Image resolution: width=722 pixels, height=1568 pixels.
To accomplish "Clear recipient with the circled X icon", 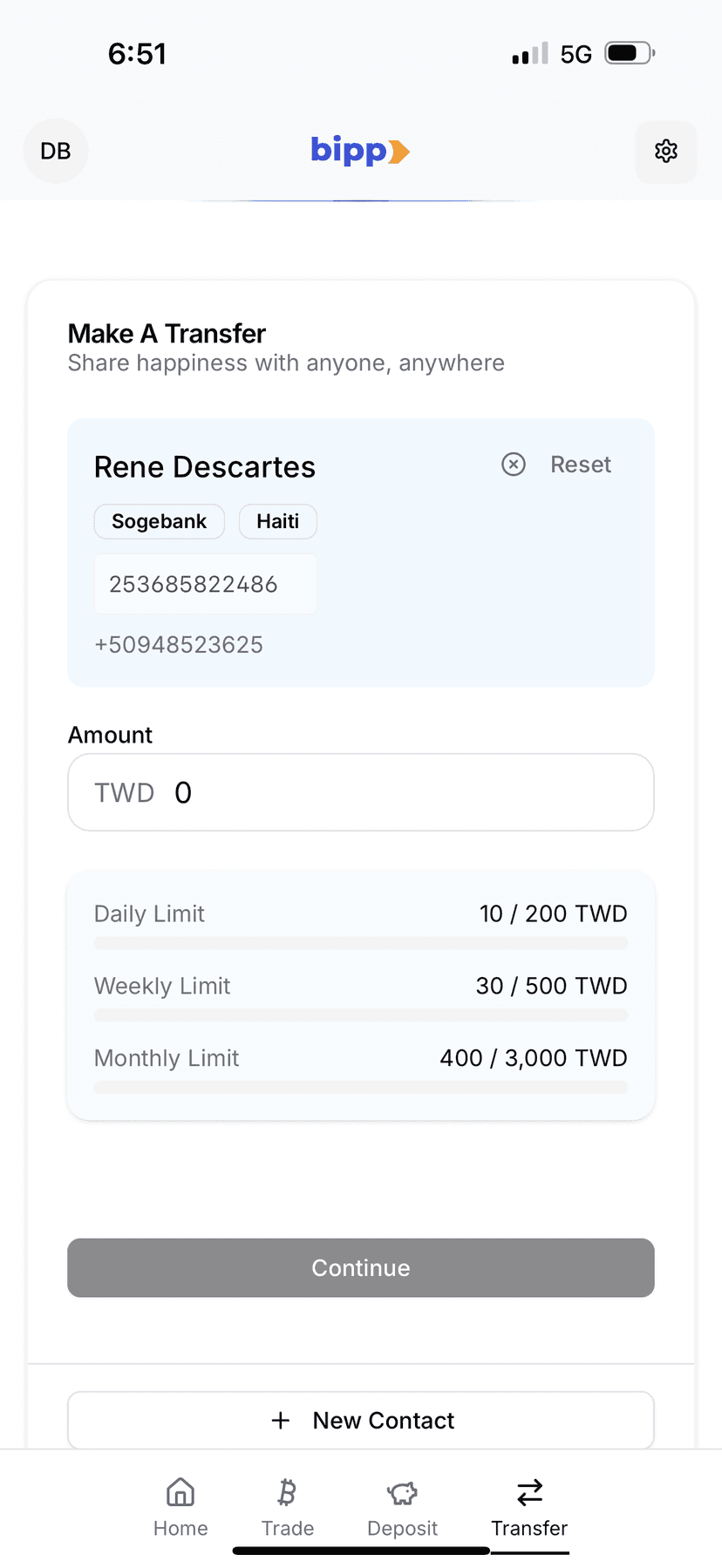I will (x=514, y=465).
